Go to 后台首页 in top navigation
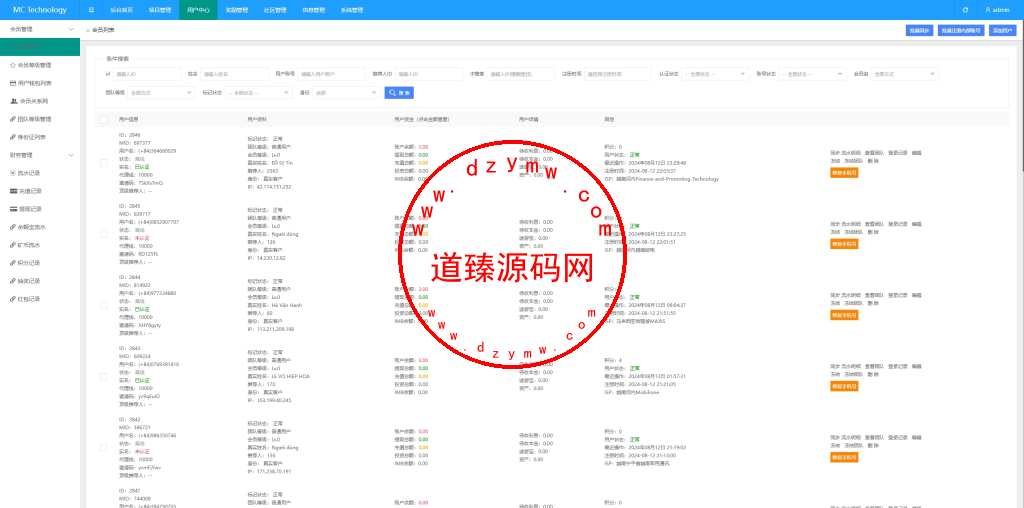The height and width of the screenshot is (508, 1024). click(120, 10)
